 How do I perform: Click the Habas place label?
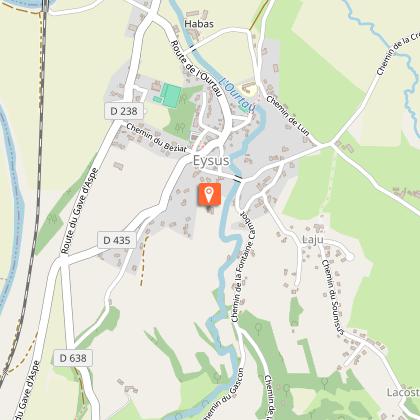[x=199, y=24]
